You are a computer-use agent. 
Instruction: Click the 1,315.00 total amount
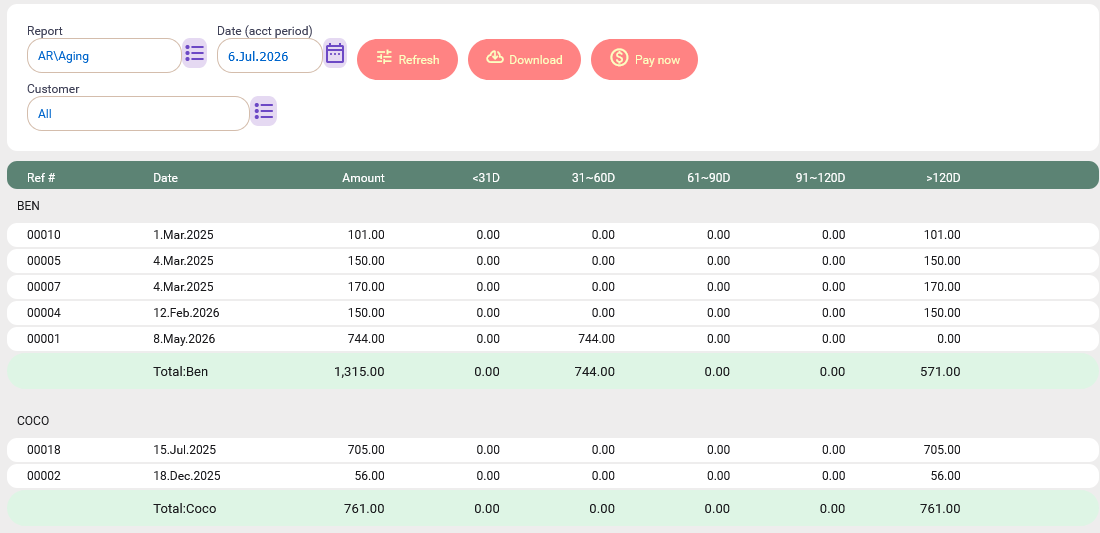point(360,372)
